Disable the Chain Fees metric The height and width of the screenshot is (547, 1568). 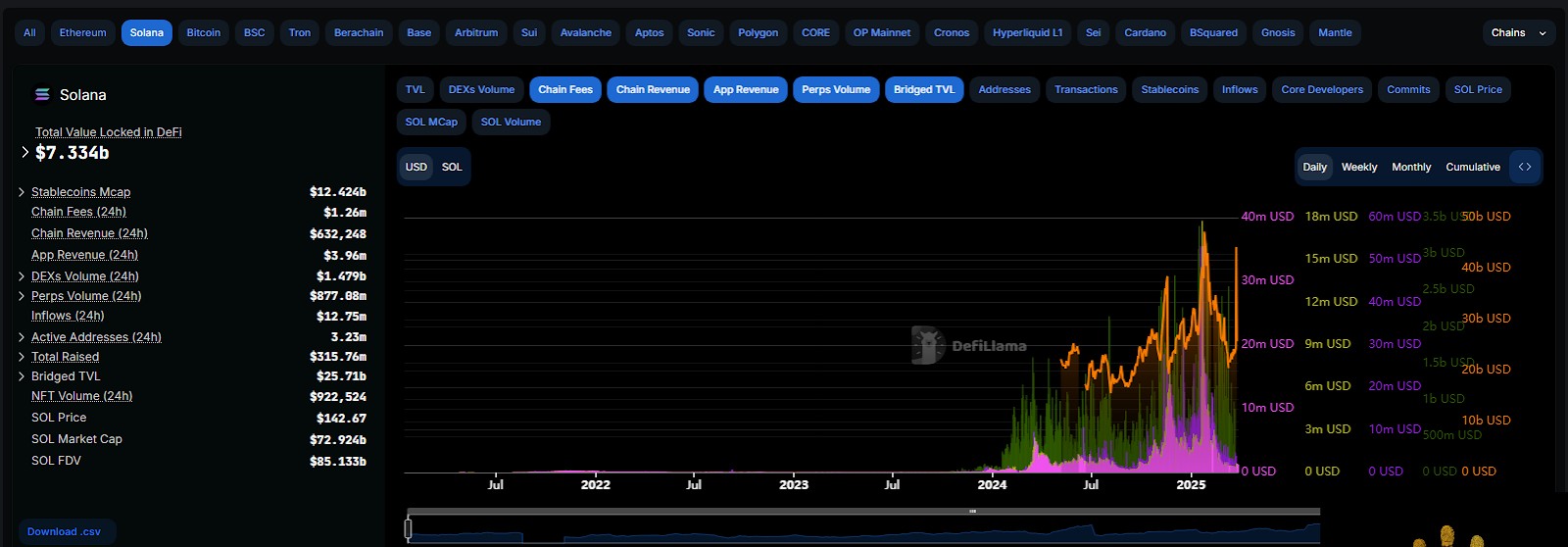(565, 89)
